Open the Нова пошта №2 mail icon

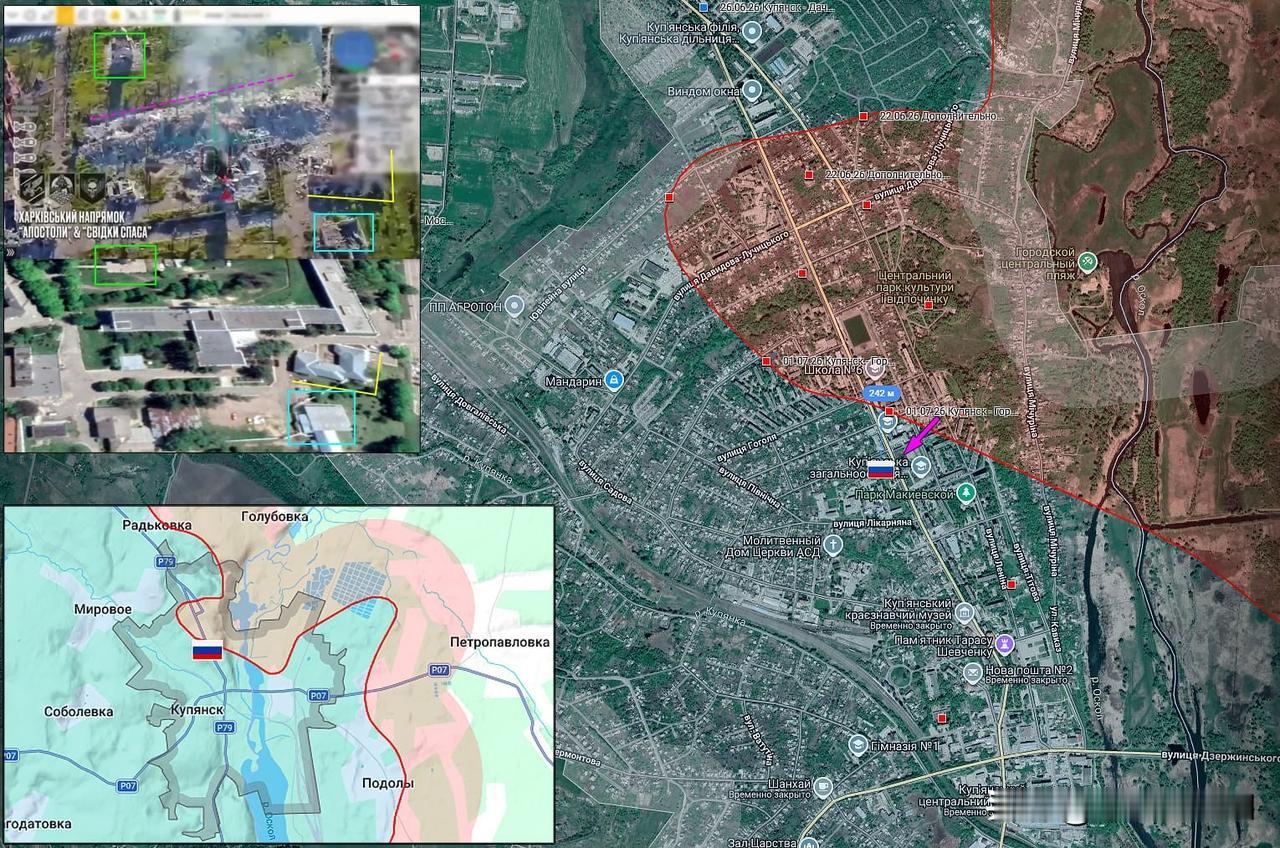972,673
